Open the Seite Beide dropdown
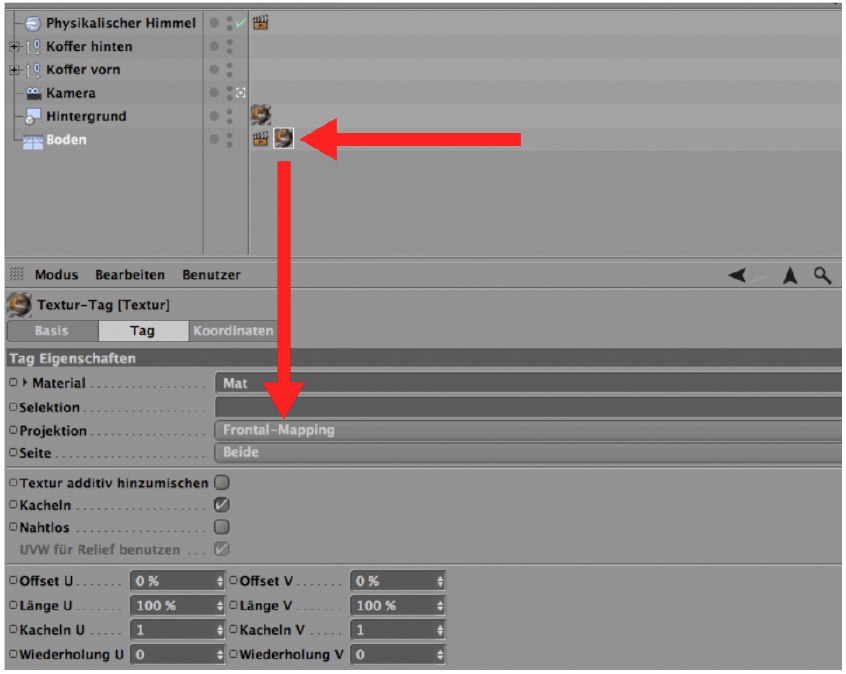The width and height of the screenshot is (846, 674). 528,452
